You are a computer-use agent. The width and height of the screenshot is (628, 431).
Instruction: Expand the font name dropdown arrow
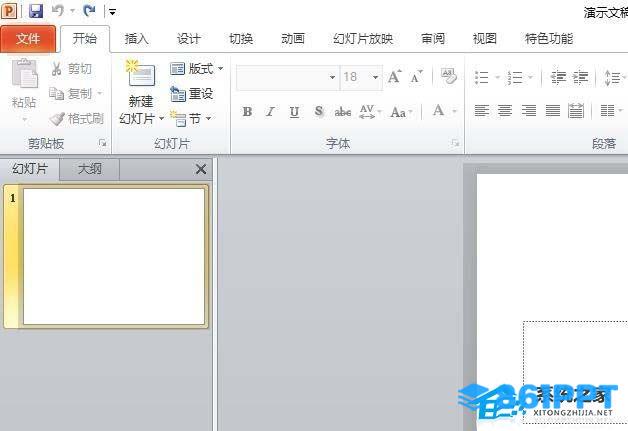click(x=332, y=77)
